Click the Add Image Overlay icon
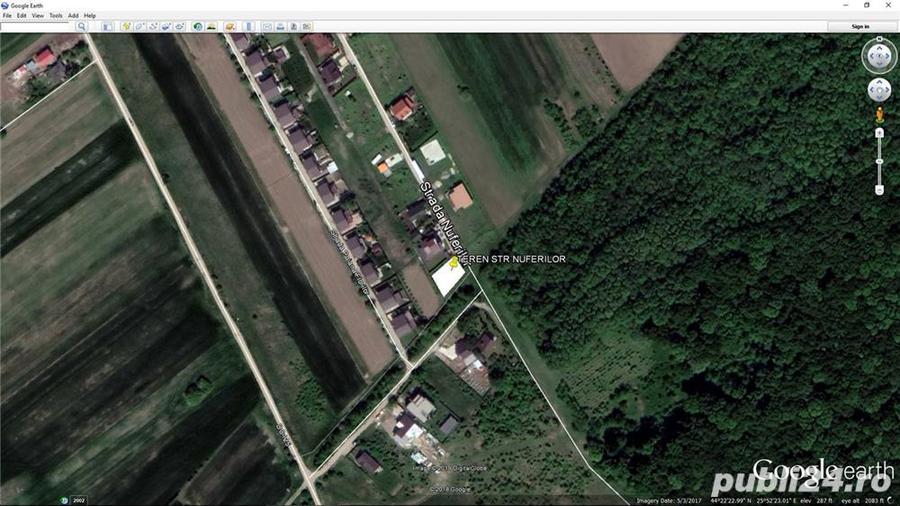Screen dimensions: 900x506 click(x=166, y=26)
